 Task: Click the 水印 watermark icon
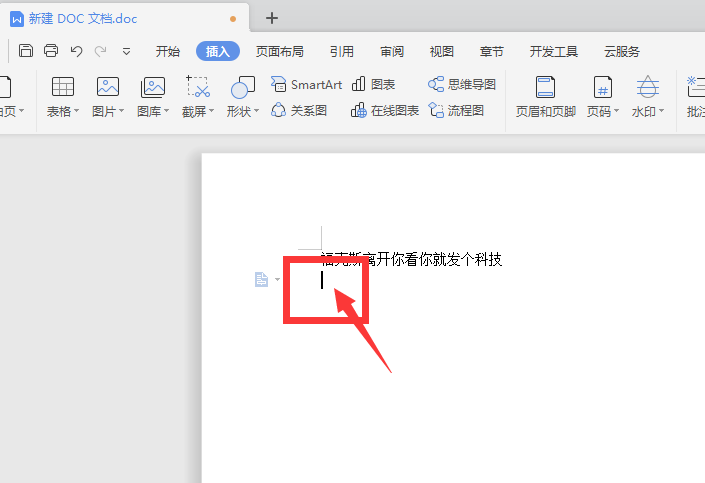pos(647,87)
